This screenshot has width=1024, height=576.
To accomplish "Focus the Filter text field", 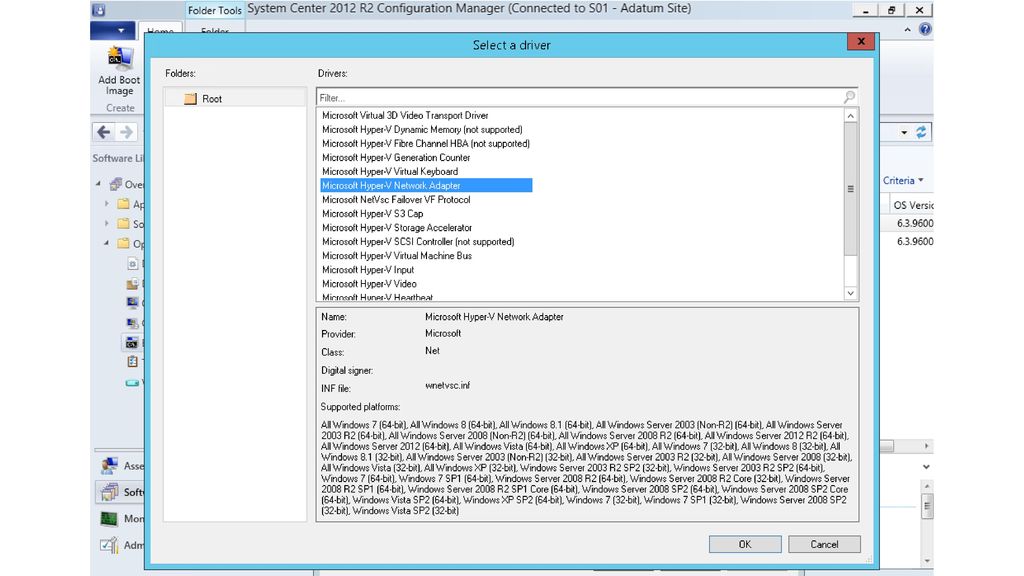I will point(579,98).
